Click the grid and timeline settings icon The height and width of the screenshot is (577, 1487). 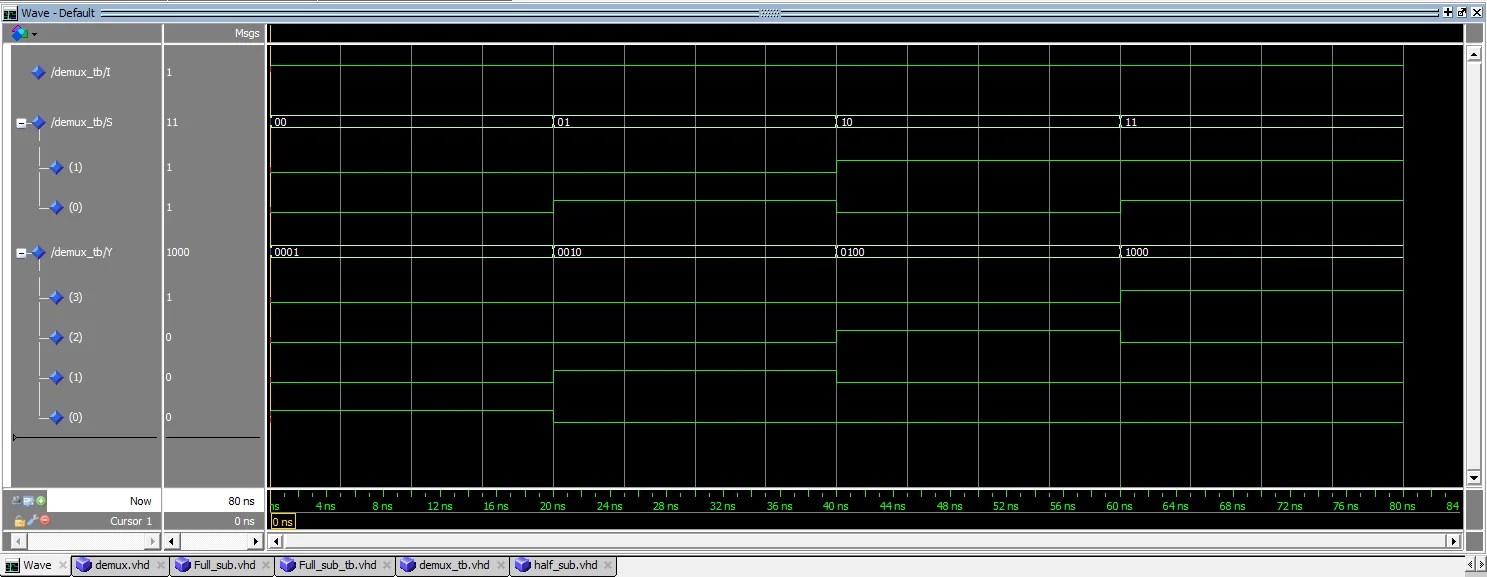[28, 500]
